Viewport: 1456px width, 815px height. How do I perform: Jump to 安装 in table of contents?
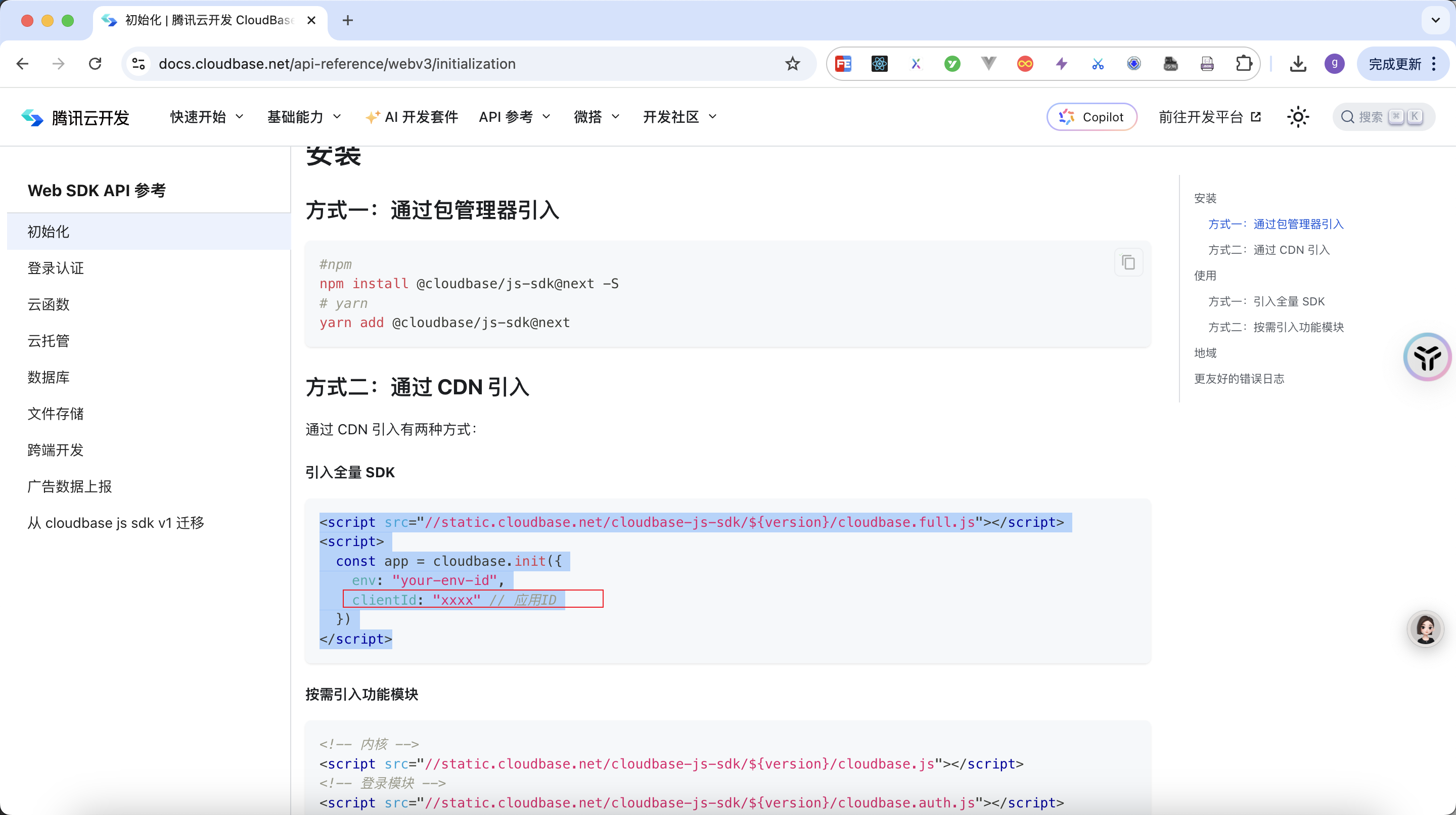pyautogui.click(x=1205, y=198)
